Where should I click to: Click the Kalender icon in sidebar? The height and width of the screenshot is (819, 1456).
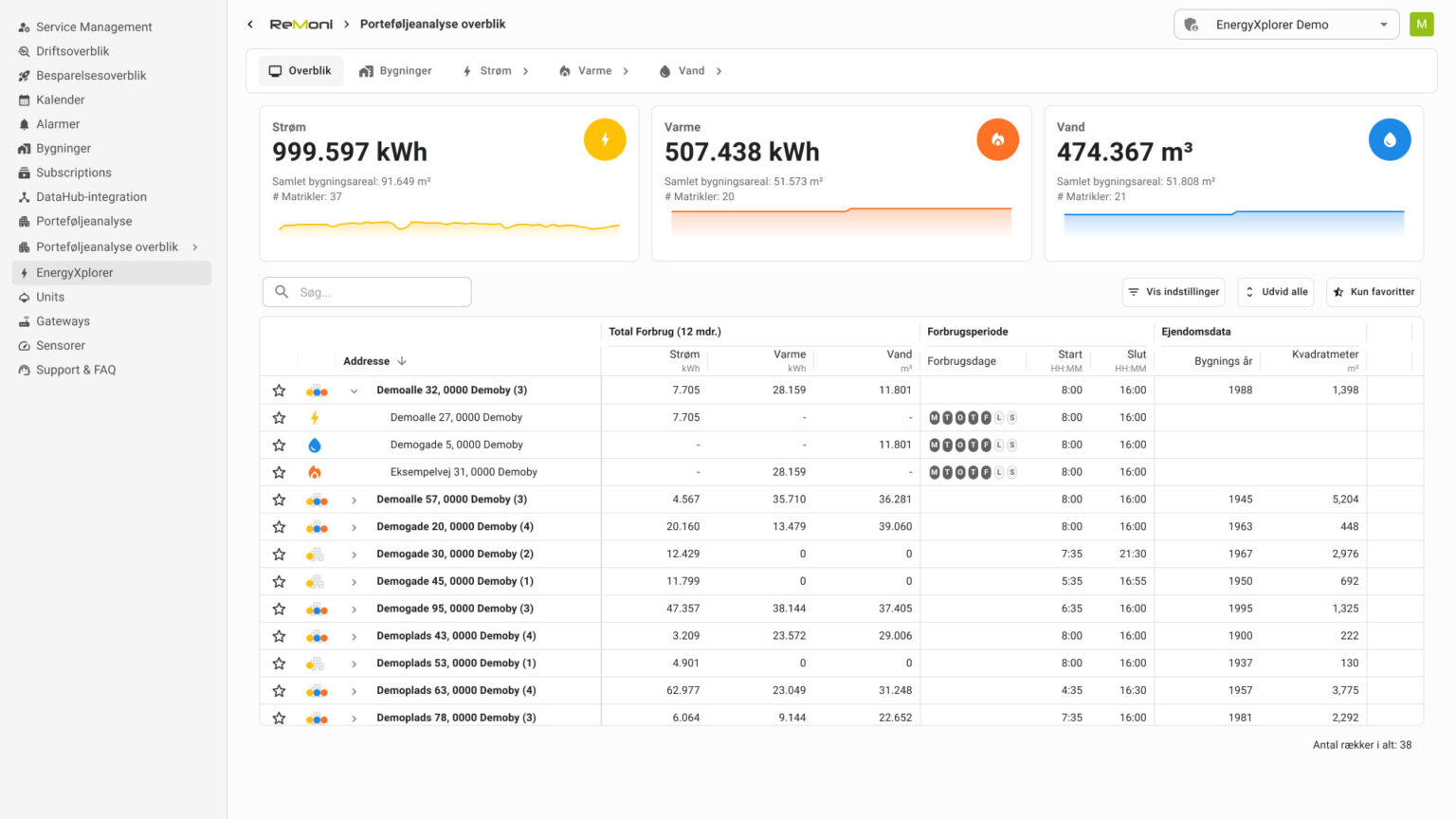point(24,100)
